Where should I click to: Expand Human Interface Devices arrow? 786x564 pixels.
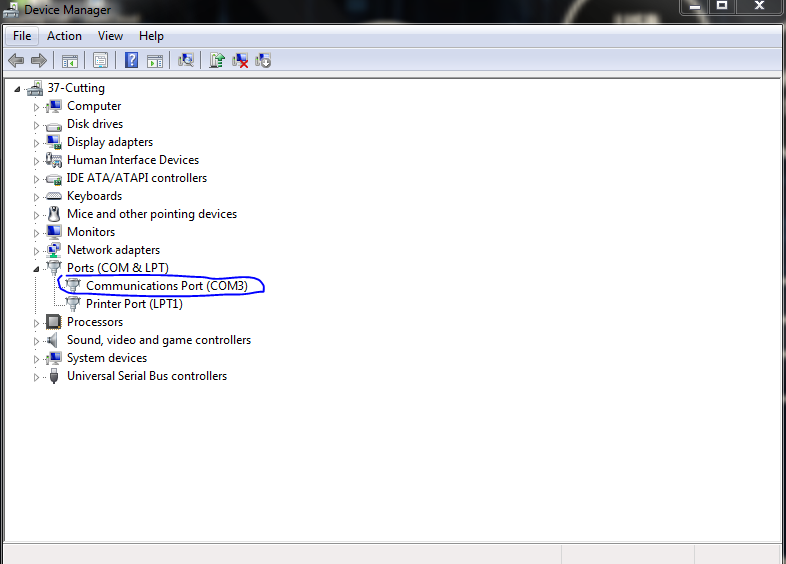coord(36,161)
